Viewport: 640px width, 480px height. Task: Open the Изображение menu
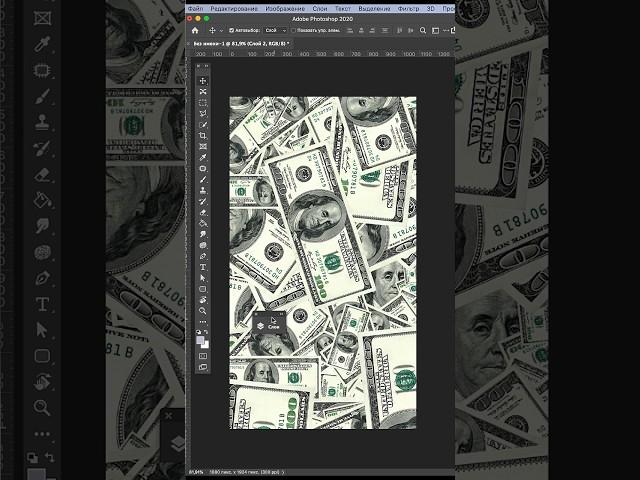285,9
